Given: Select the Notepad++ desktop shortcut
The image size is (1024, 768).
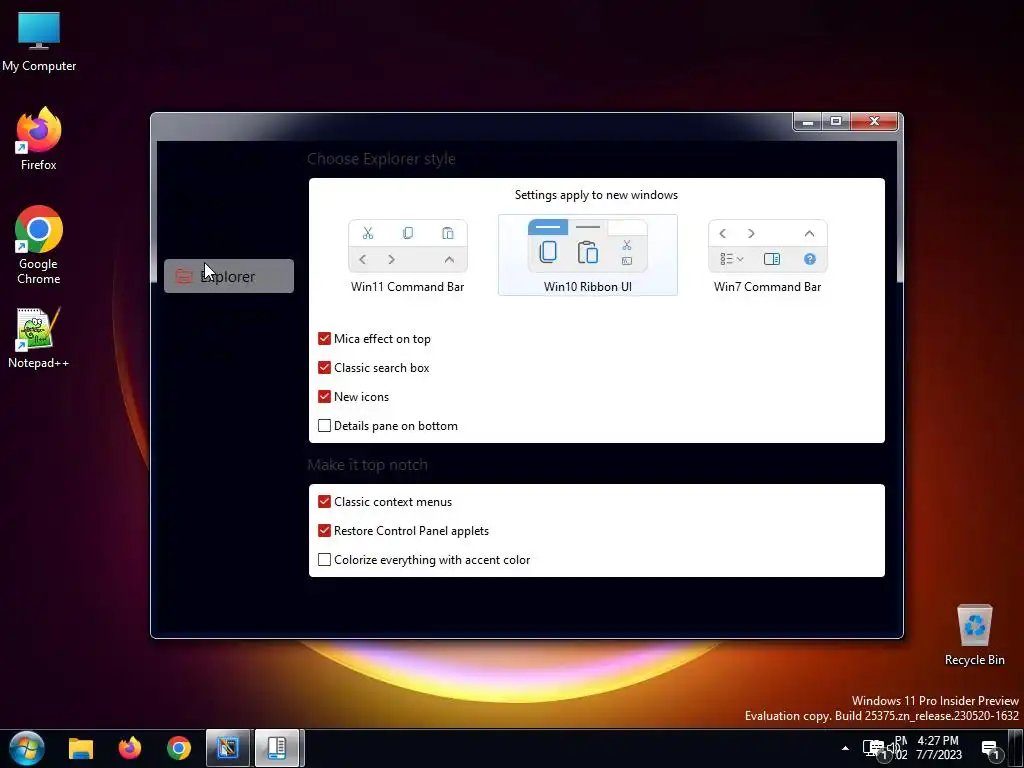Looking at the screenshot, I should tap(39, 338).
